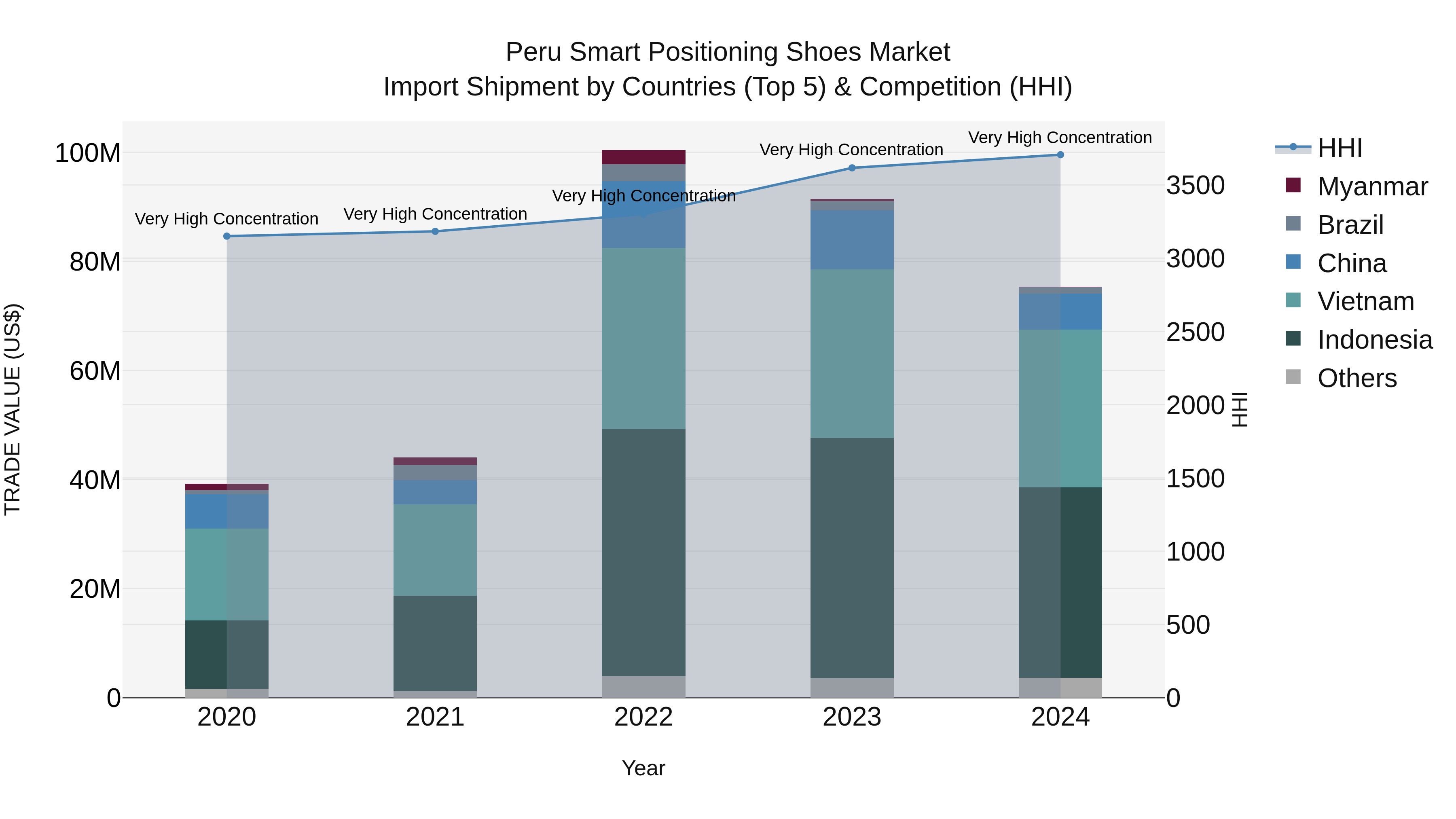Click the 20M y-axis tick label
Viewport: 1456px width, 819px height.
click(x=95, y=589)
